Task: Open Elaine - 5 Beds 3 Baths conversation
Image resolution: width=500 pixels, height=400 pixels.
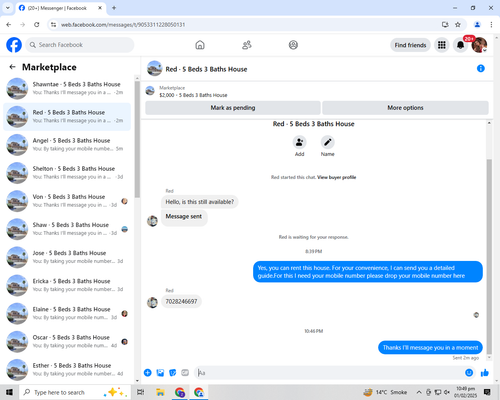Action: 67,313
